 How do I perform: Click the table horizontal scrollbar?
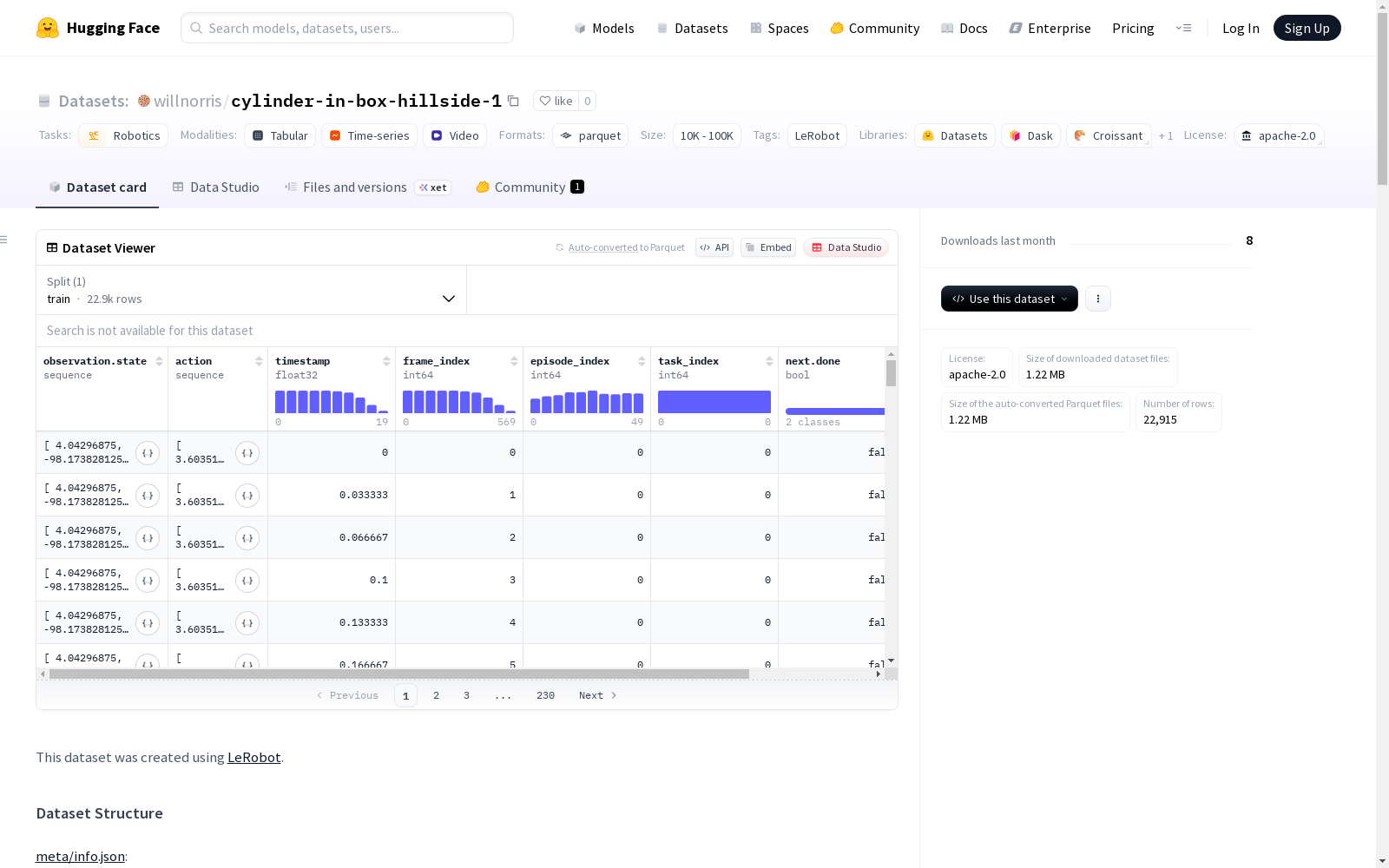(x=399, y=674)
